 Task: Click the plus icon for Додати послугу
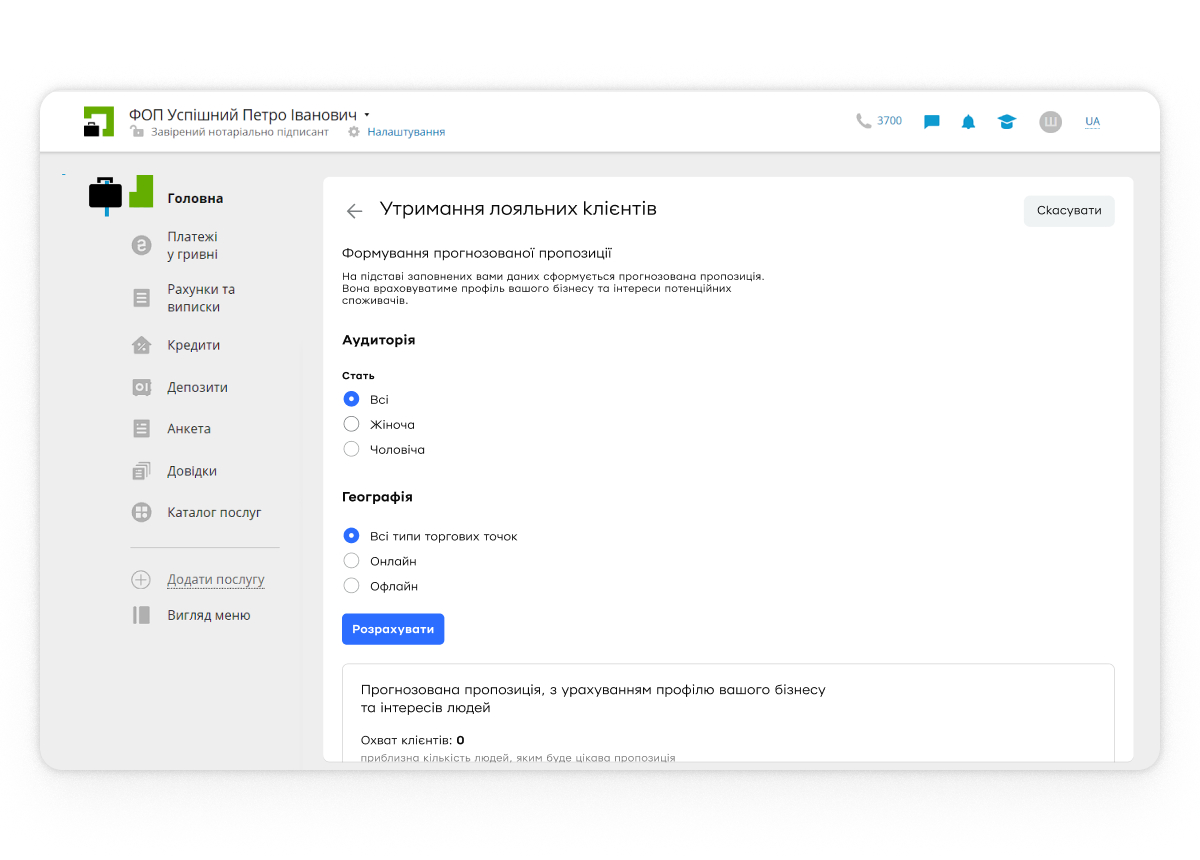[x=141, y=580]
